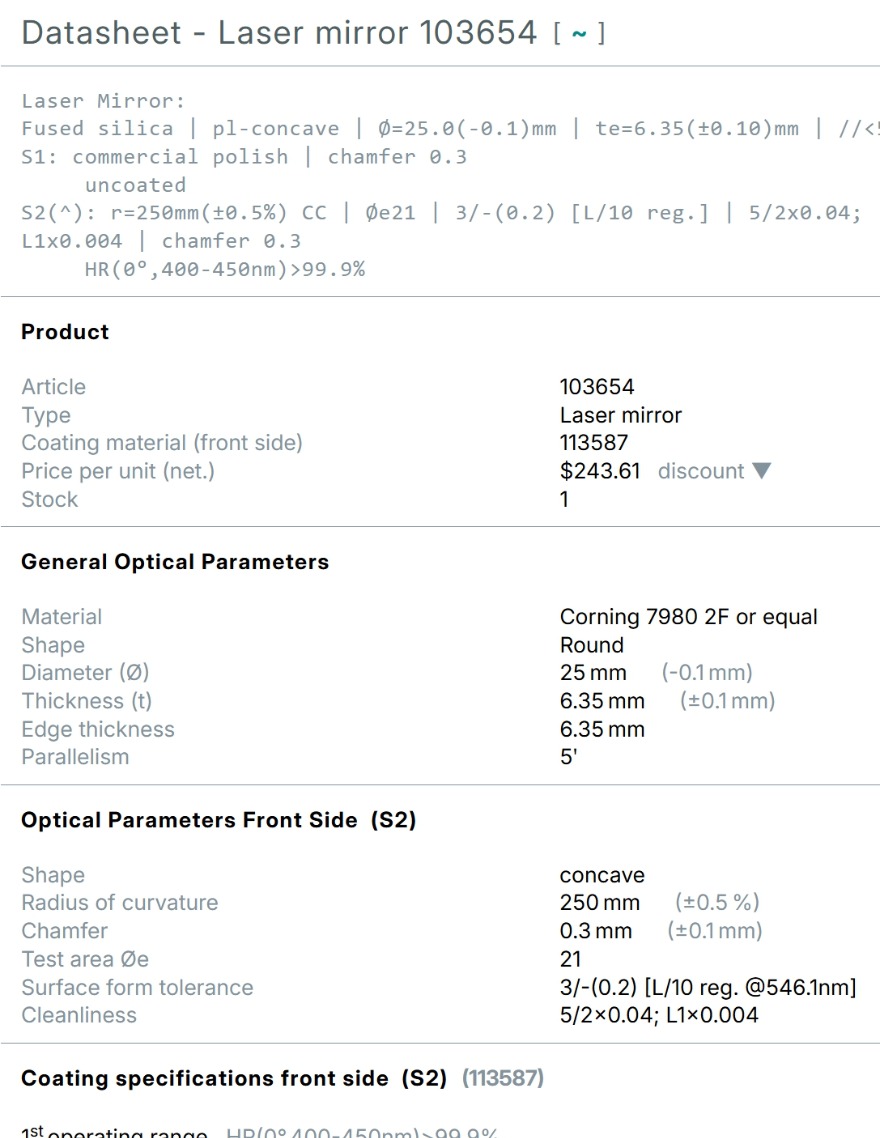880x1138 pixels.
Task: Click the General Optical Parameters heading
Action: click(175, 562)
